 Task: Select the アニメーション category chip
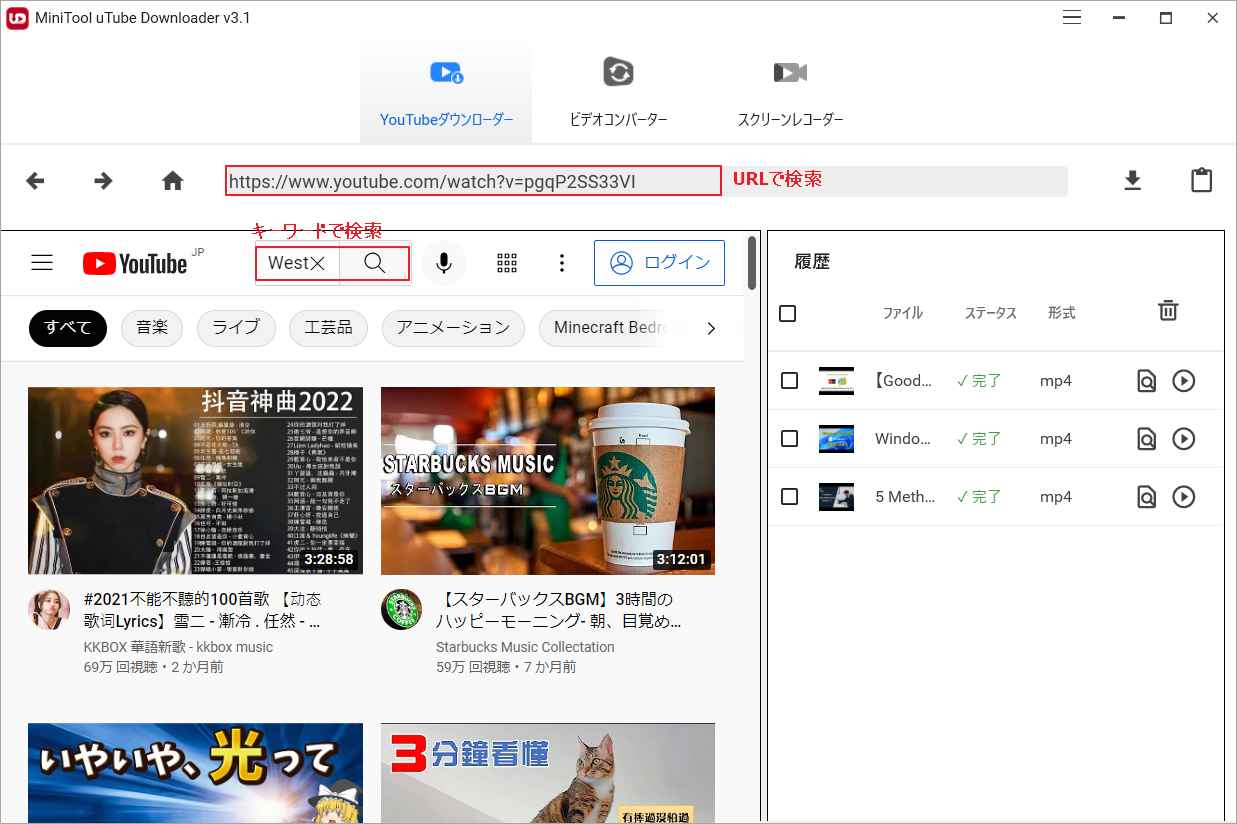coord(453,328)
